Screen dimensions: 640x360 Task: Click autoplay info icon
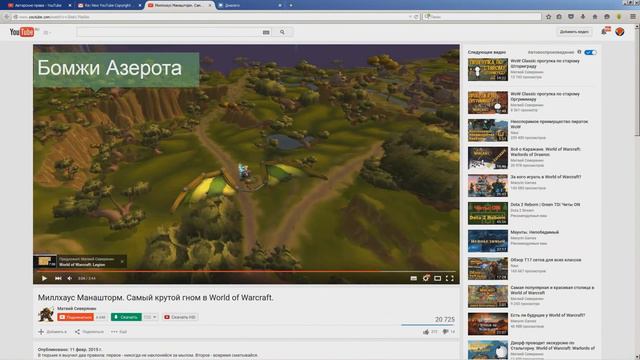(579, 52)
